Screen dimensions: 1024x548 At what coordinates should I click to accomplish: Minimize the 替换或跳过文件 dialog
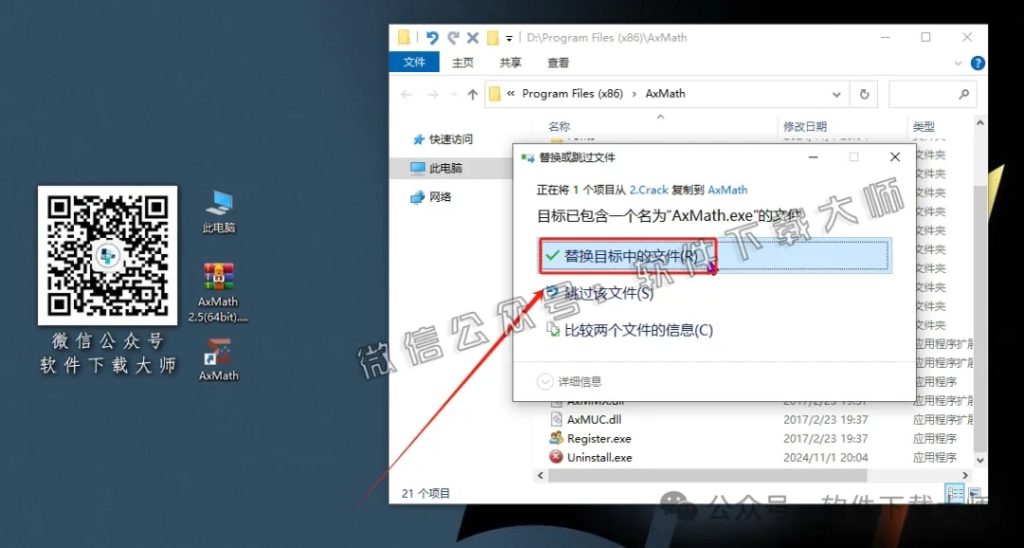[813, 157]
